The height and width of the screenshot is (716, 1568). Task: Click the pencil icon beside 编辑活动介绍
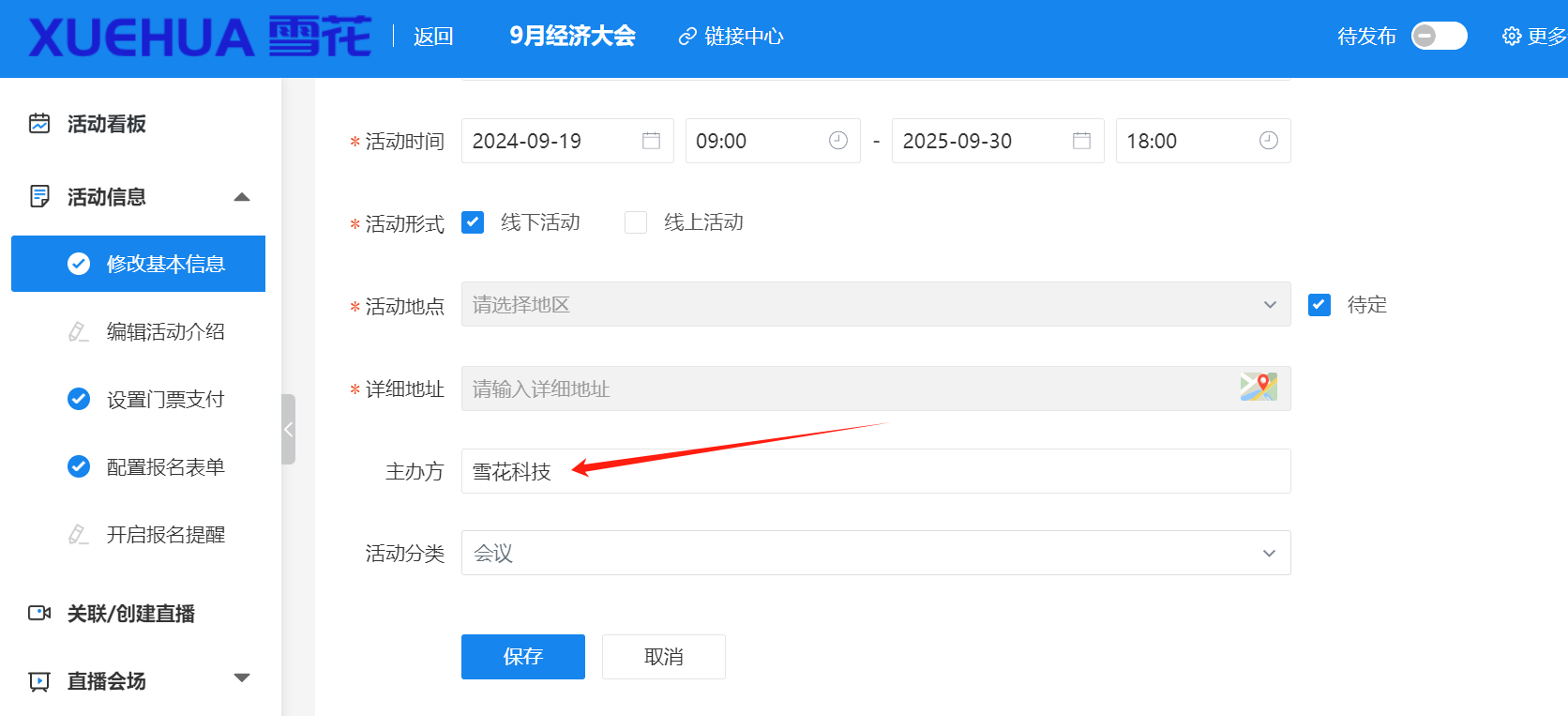click(x=79, y=331)
